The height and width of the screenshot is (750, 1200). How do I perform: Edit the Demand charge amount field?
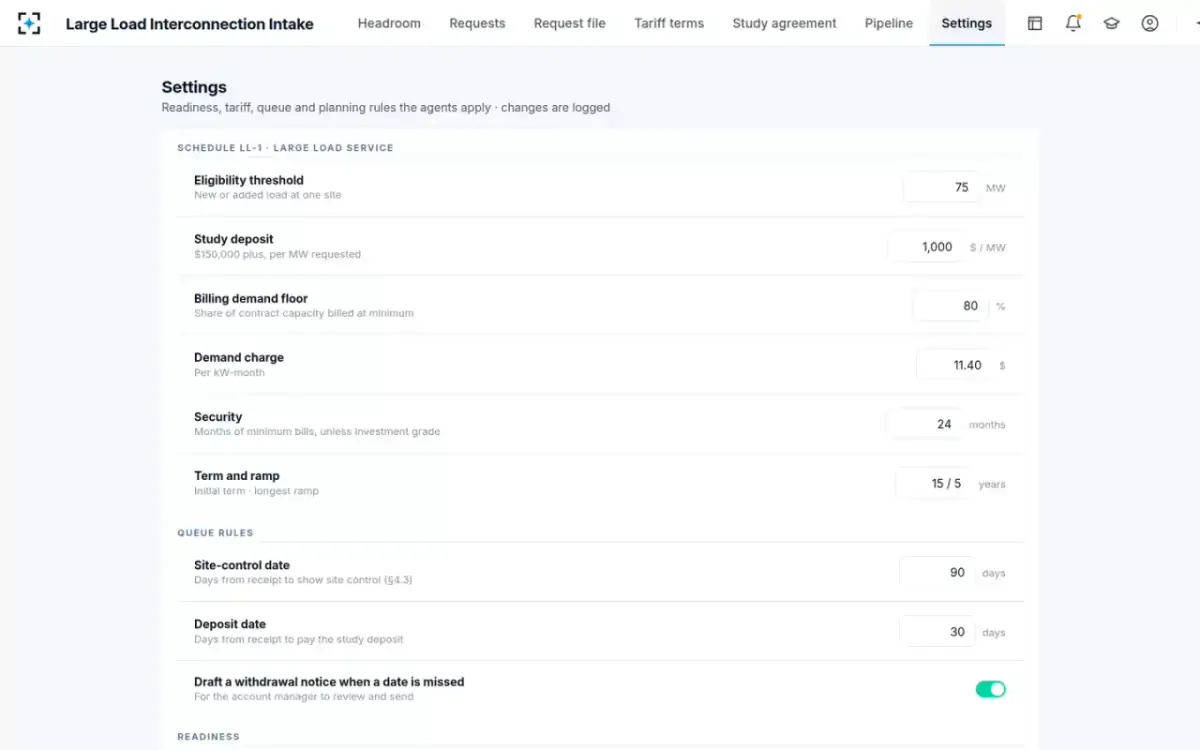tap(955, 365)
